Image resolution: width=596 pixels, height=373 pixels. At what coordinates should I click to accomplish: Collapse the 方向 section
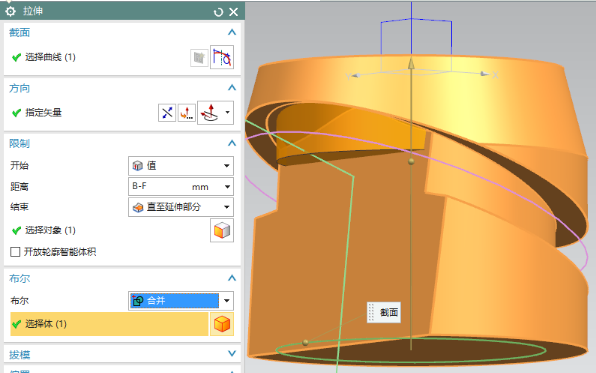click(232, 88)
